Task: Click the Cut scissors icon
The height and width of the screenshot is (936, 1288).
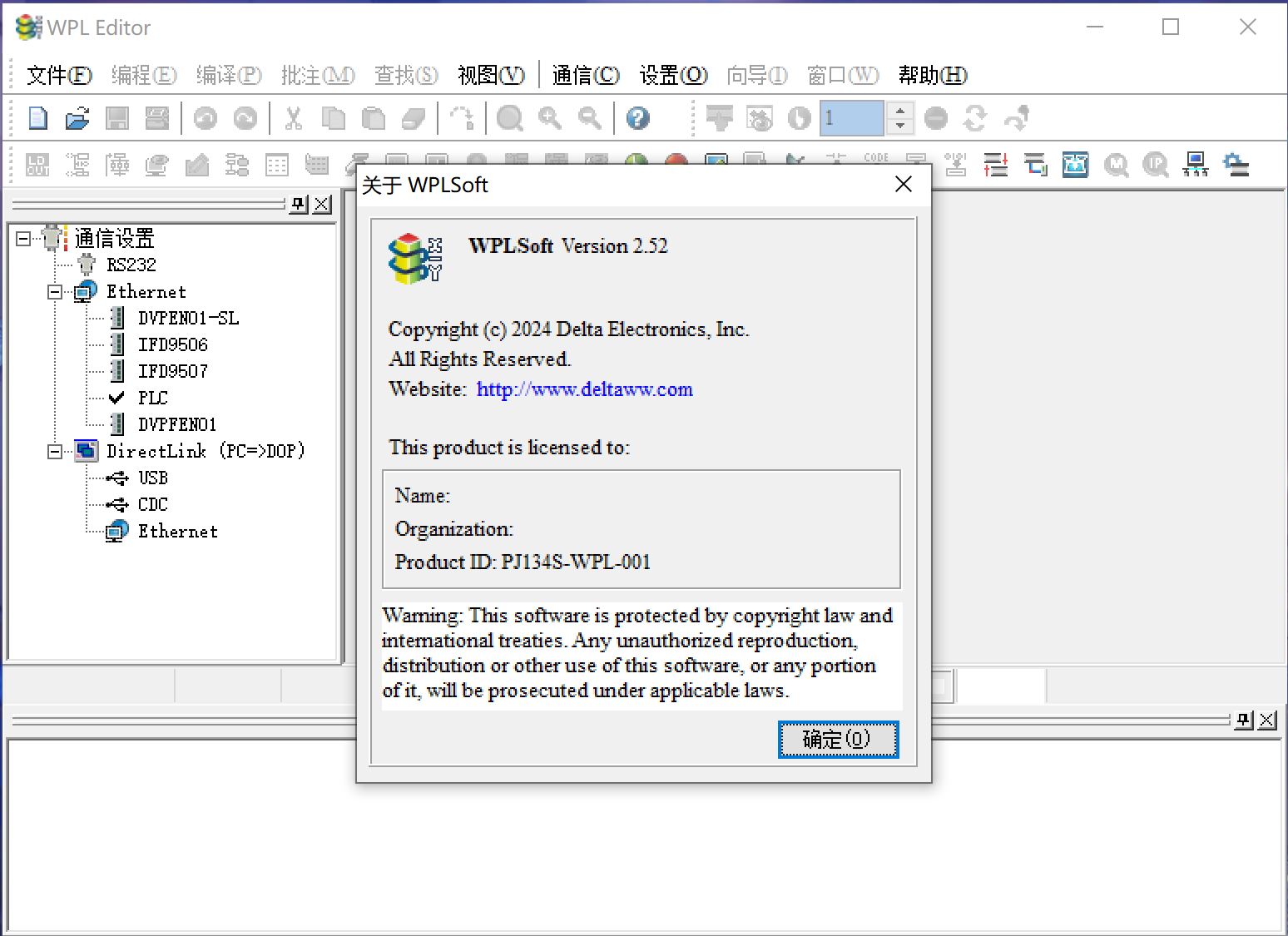Action: 293,118
